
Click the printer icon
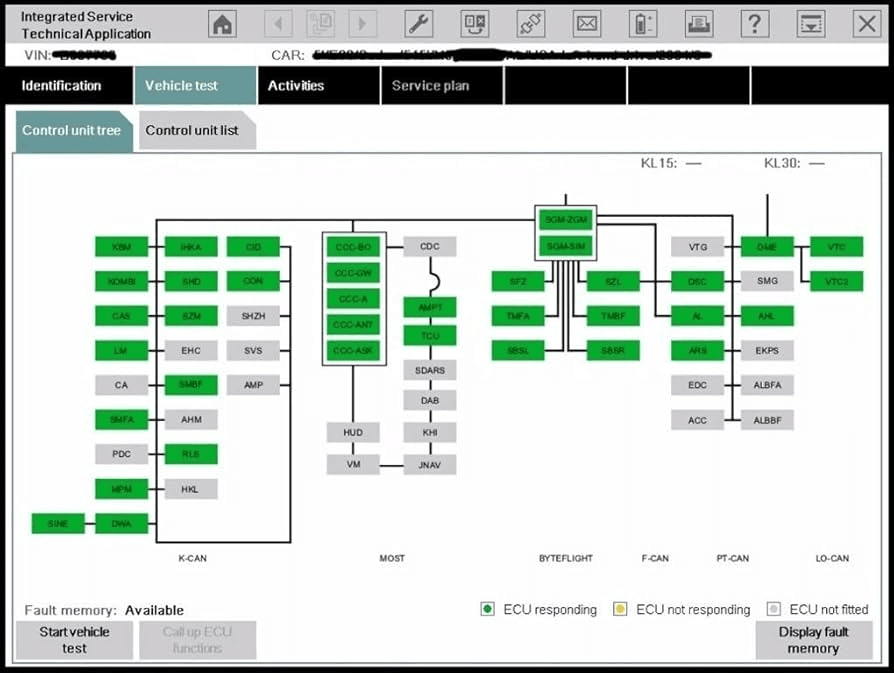(x=699, y=23)
